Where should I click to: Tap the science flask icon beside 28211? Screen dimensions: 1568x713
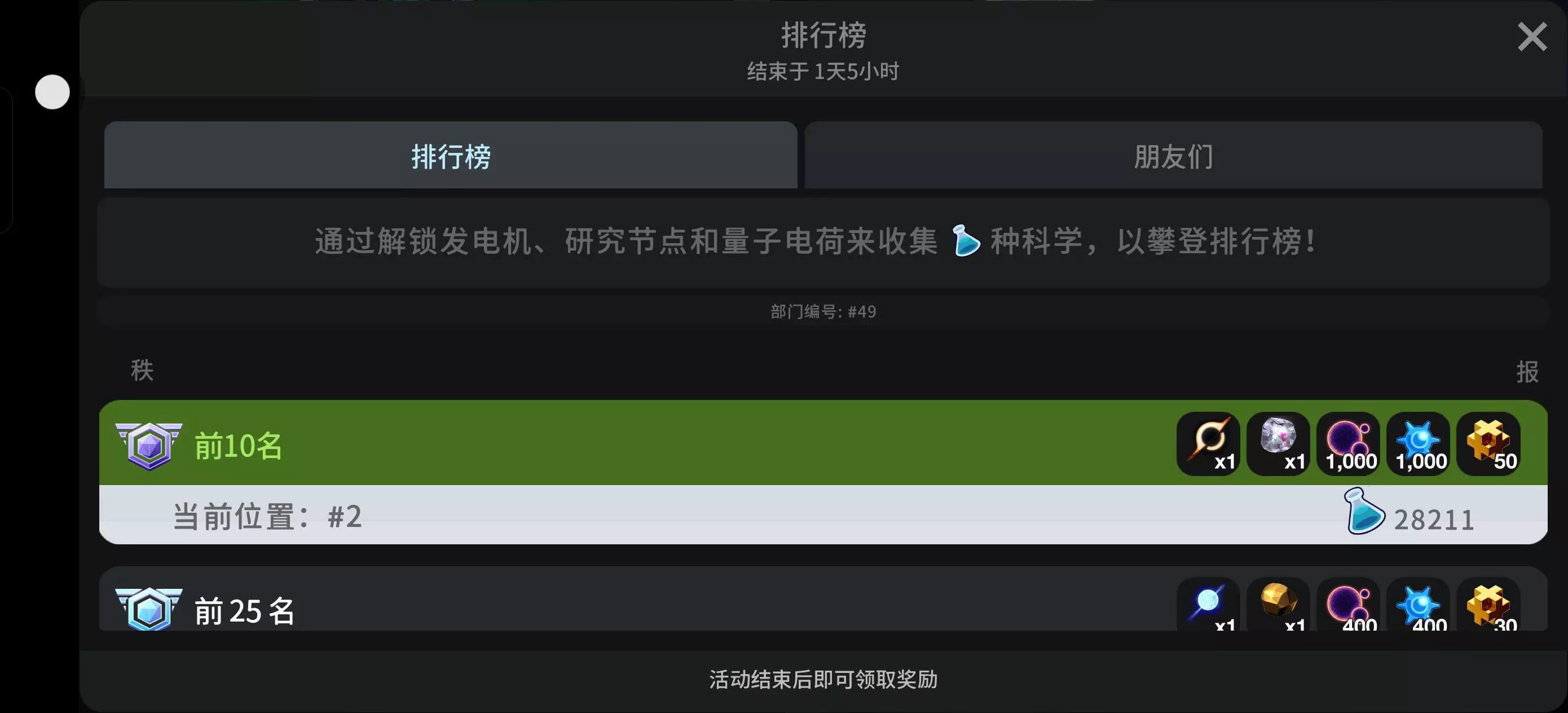coord(1363,512)
